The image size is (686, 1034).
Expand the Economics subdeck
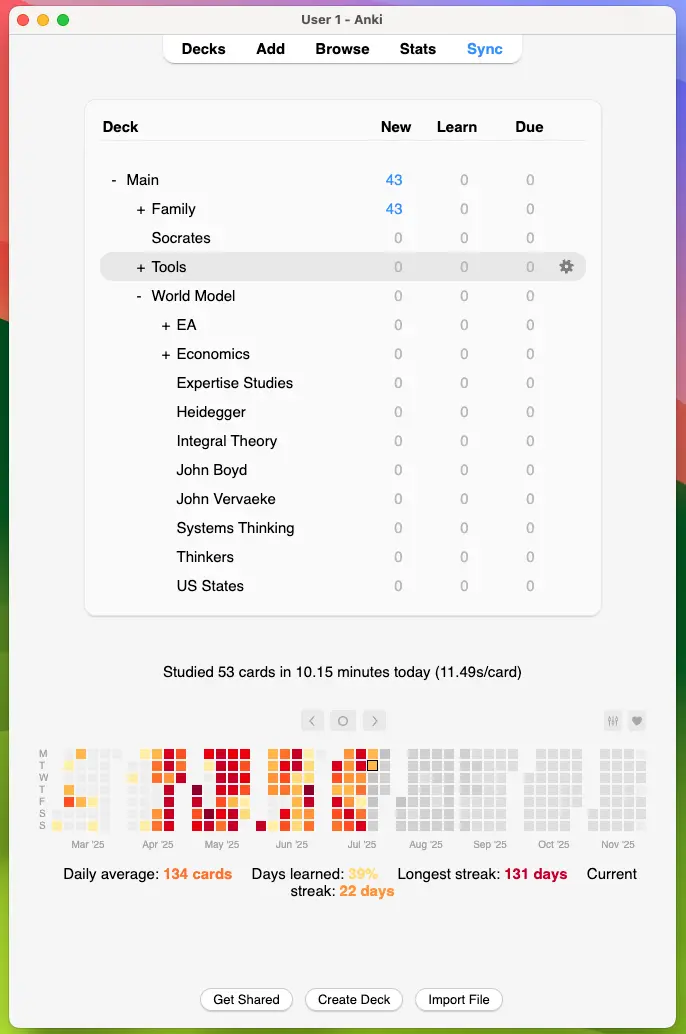[x=166, y=354]
